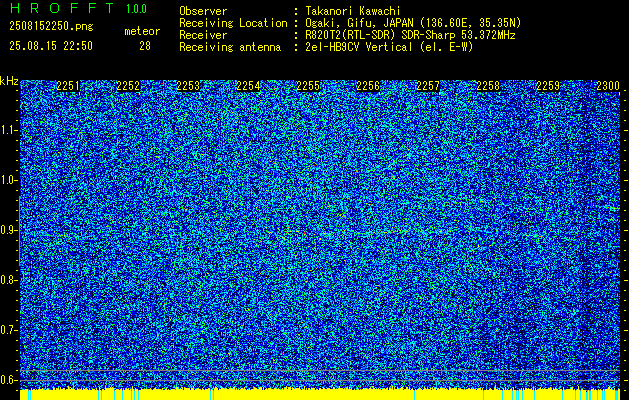Select the R820T2(RTL-SDR) SDR-Sharp 53.372MHz value
Viewport: 629px width, 400px height.
pos(410,35)
